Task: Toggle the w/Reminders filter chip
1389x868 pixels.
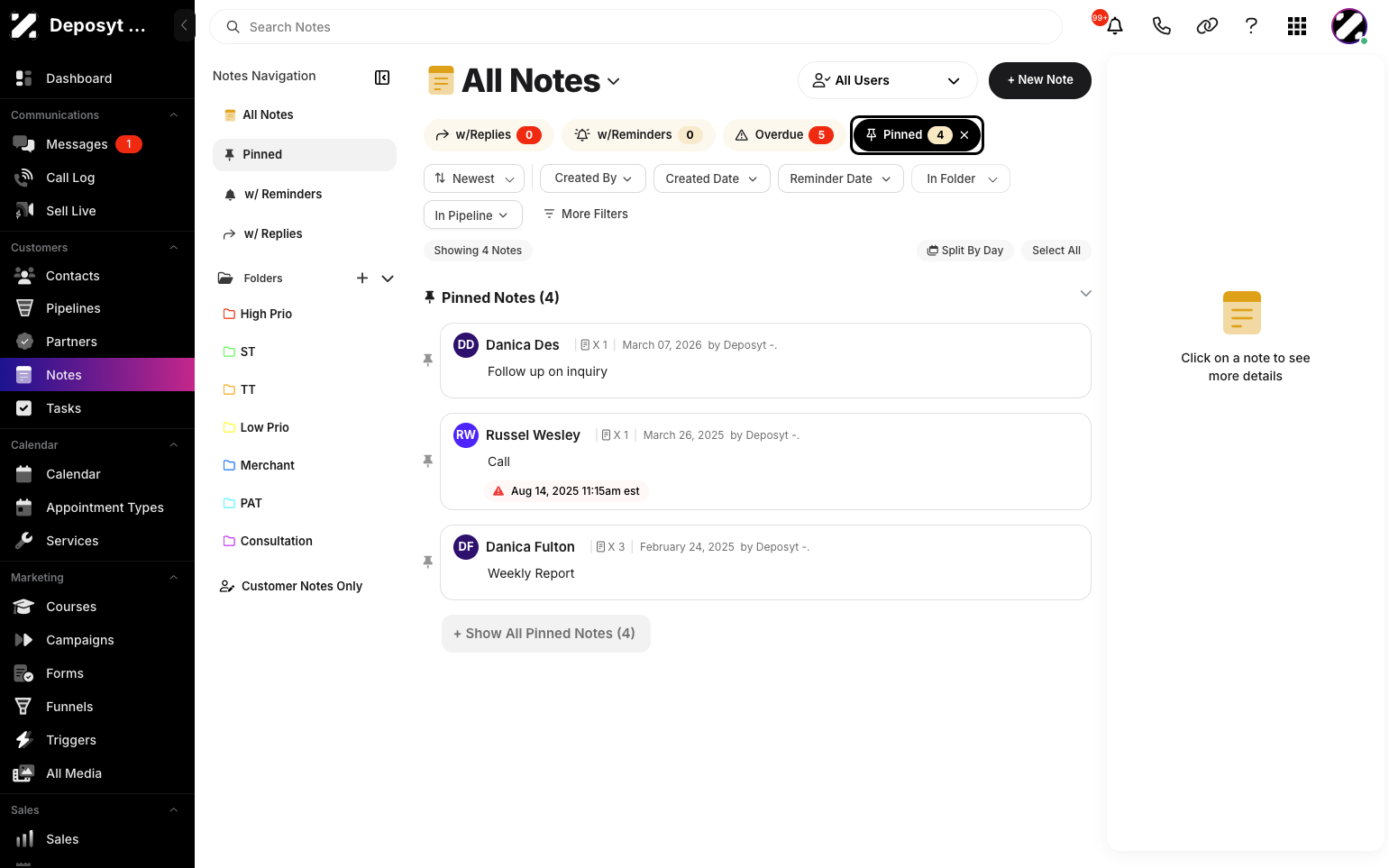Action: pos(638,135)
